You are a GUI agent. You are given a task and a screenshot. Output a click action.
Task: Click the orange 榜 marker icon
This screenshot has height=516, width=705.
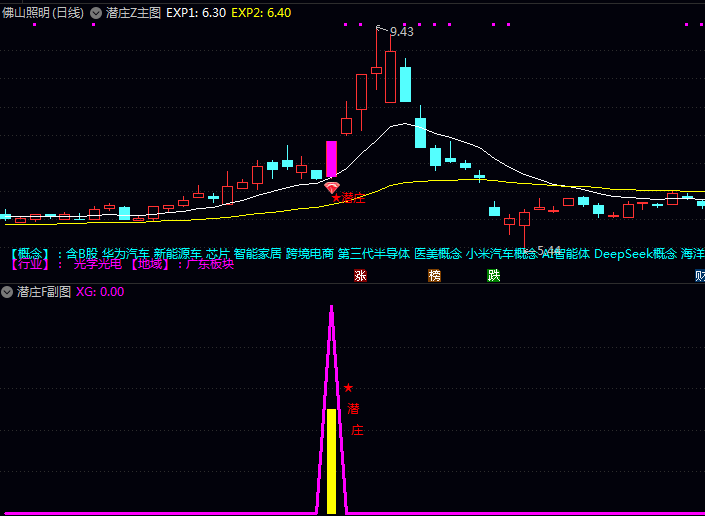click(434, 276)
